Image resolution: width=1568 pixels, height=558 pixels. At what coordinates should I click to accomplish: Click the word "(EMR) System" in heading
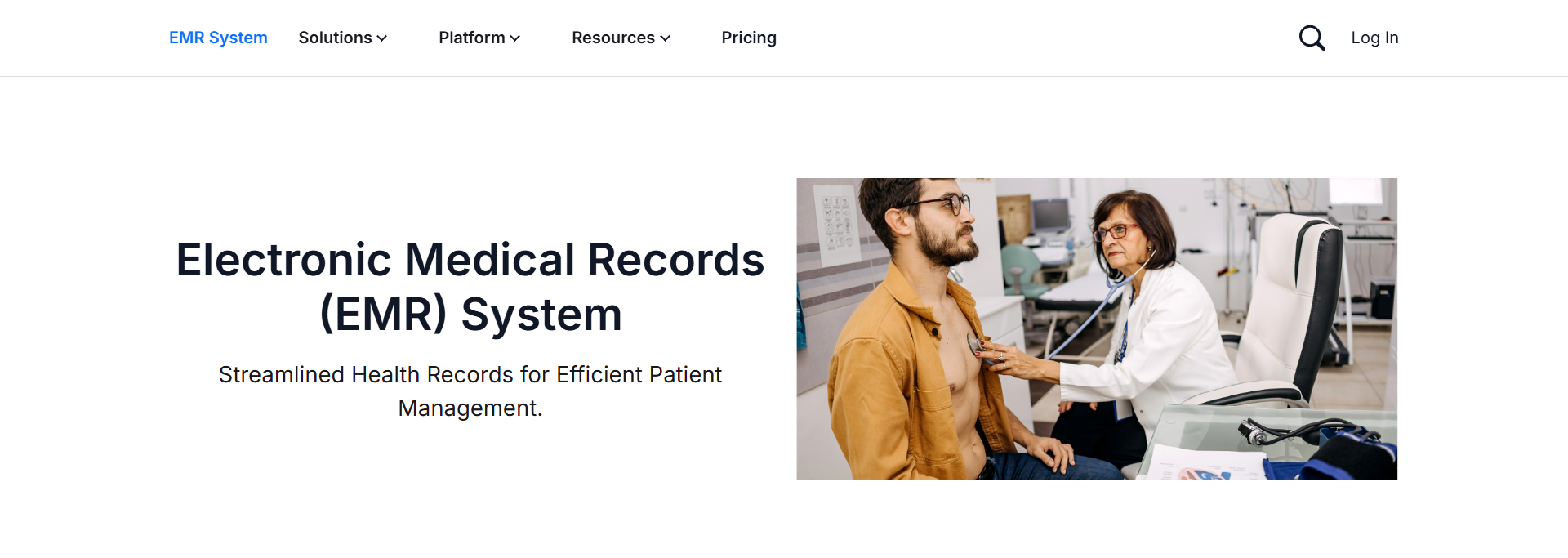pyautogui.click(x=470, y=315)
